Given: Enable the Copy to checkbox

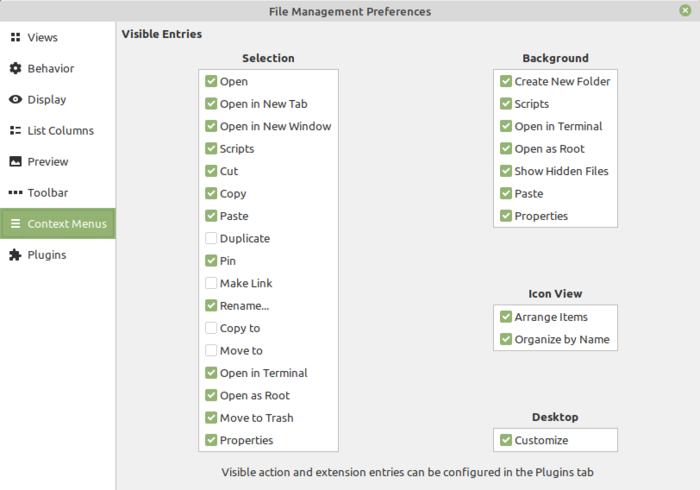Looking at the screenshot, I should coord(211,329).
